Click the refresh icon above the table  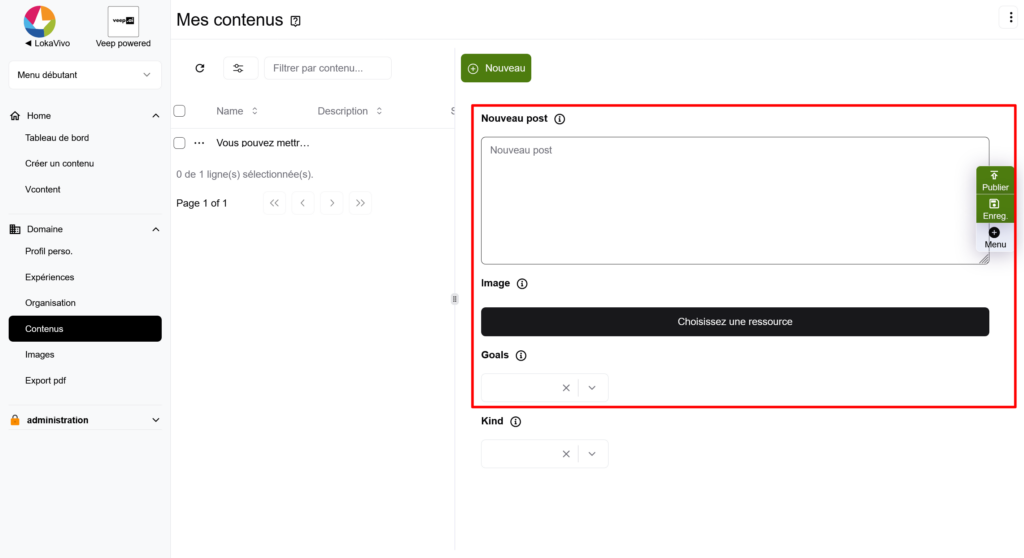(x=200, y=68)
